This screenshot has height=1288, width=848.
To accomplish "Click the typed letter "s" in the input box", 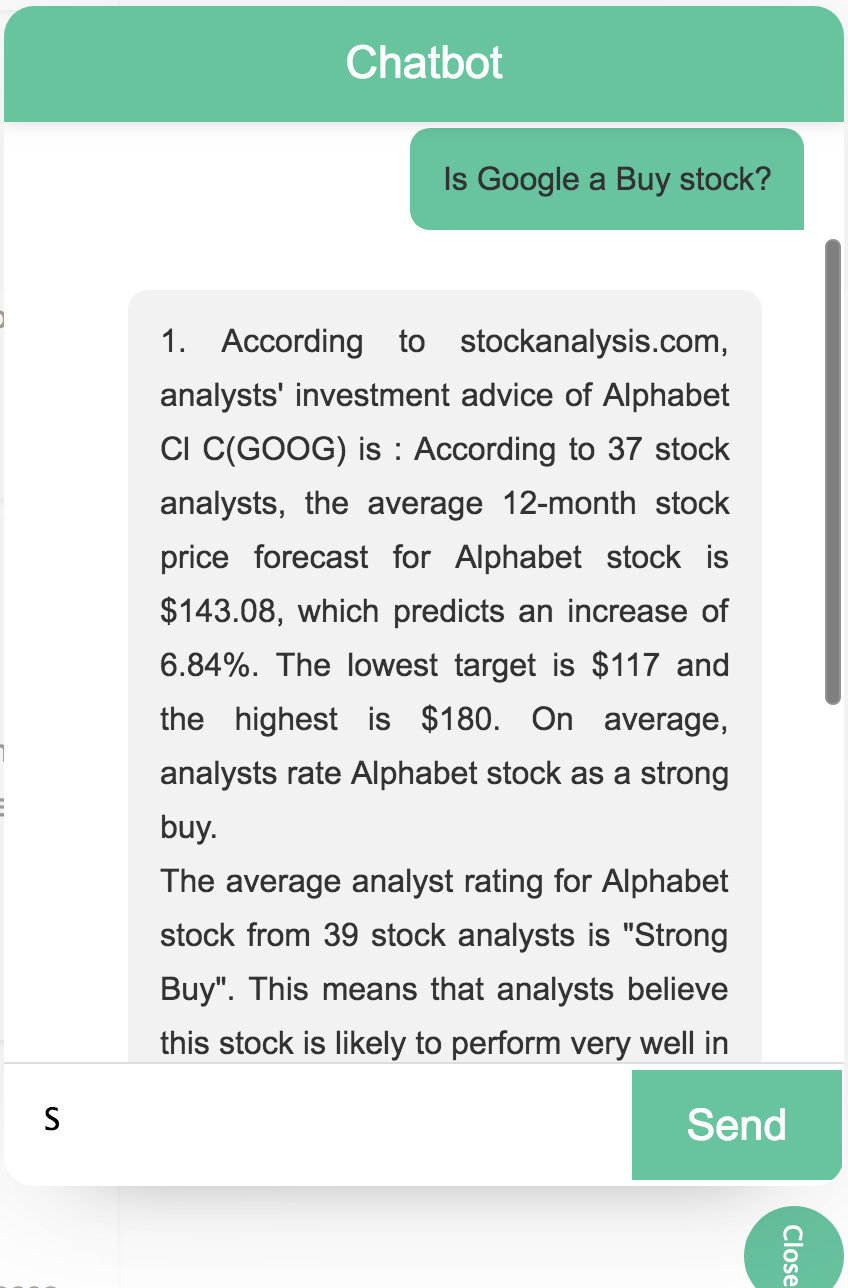I will point(52,1119).
